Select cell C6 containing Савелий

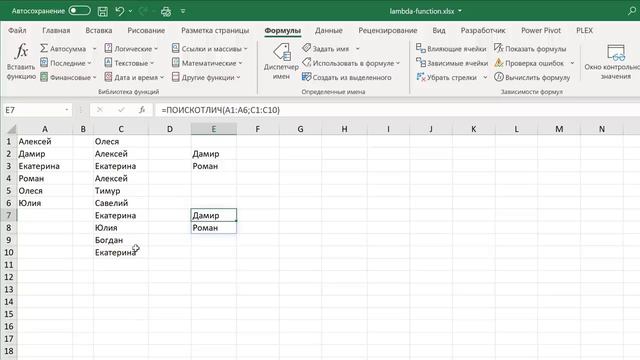pyautogui.click(x=121, y=203)
